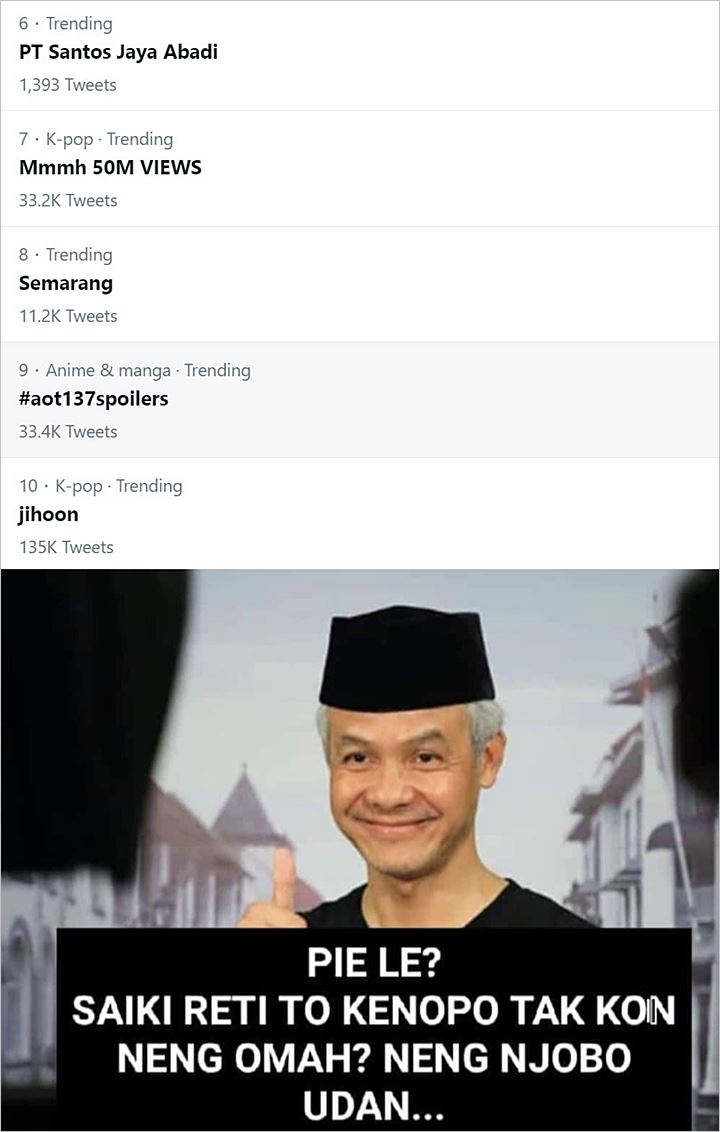Select the Semarang trending topic

pyautogui.click(x=66, y=284)
